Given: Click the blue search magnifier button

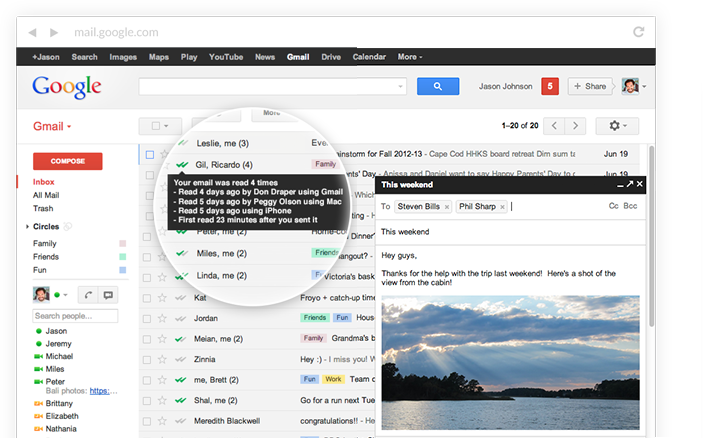Looking at the screenshot, I should coord(437,87).
